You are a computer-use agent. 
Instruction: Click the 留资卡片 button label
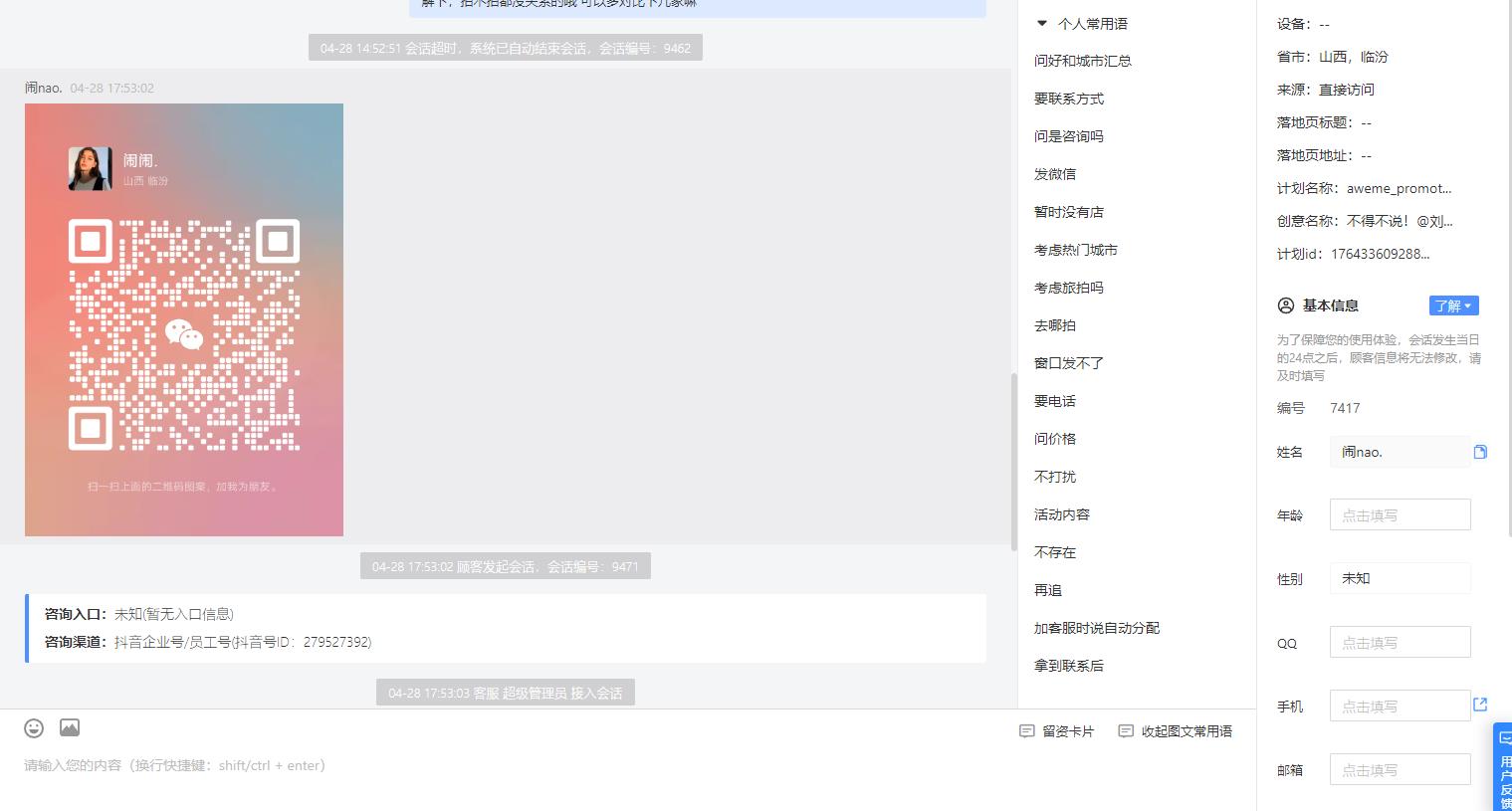1068,731
